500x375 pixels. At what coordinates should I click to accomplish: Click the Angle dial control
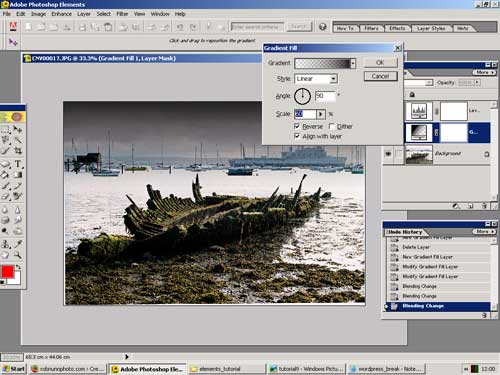[302, 96]
